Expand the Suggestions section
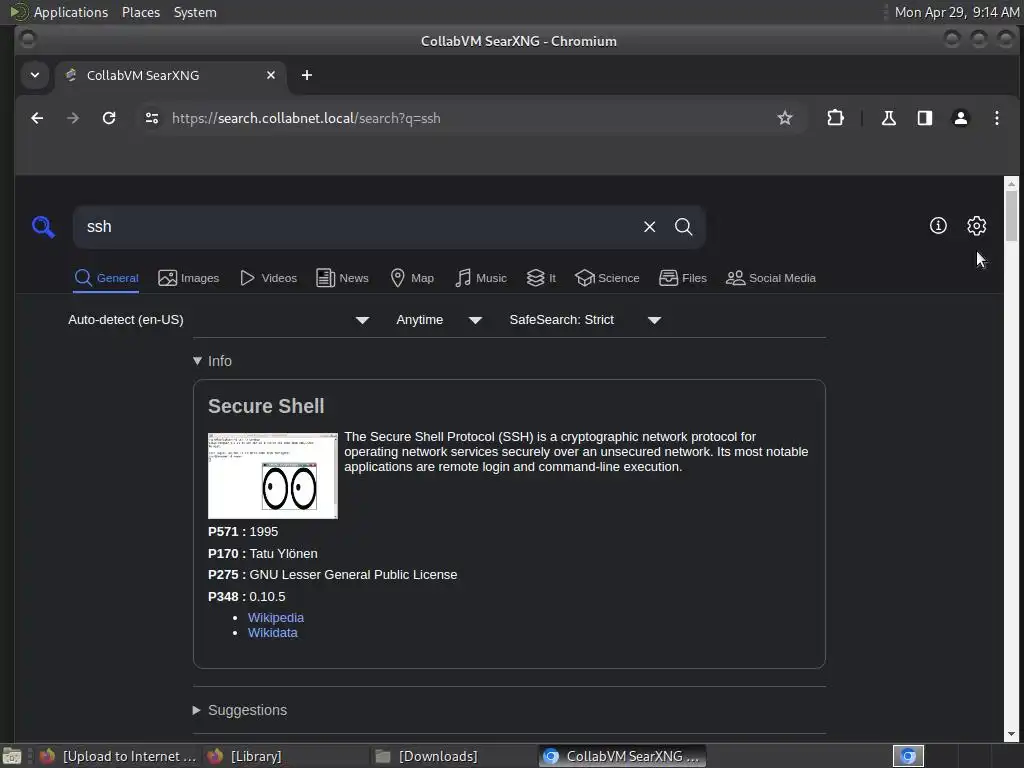The height and width of the screenshot is (768, 1024). (x=240, y=710)
